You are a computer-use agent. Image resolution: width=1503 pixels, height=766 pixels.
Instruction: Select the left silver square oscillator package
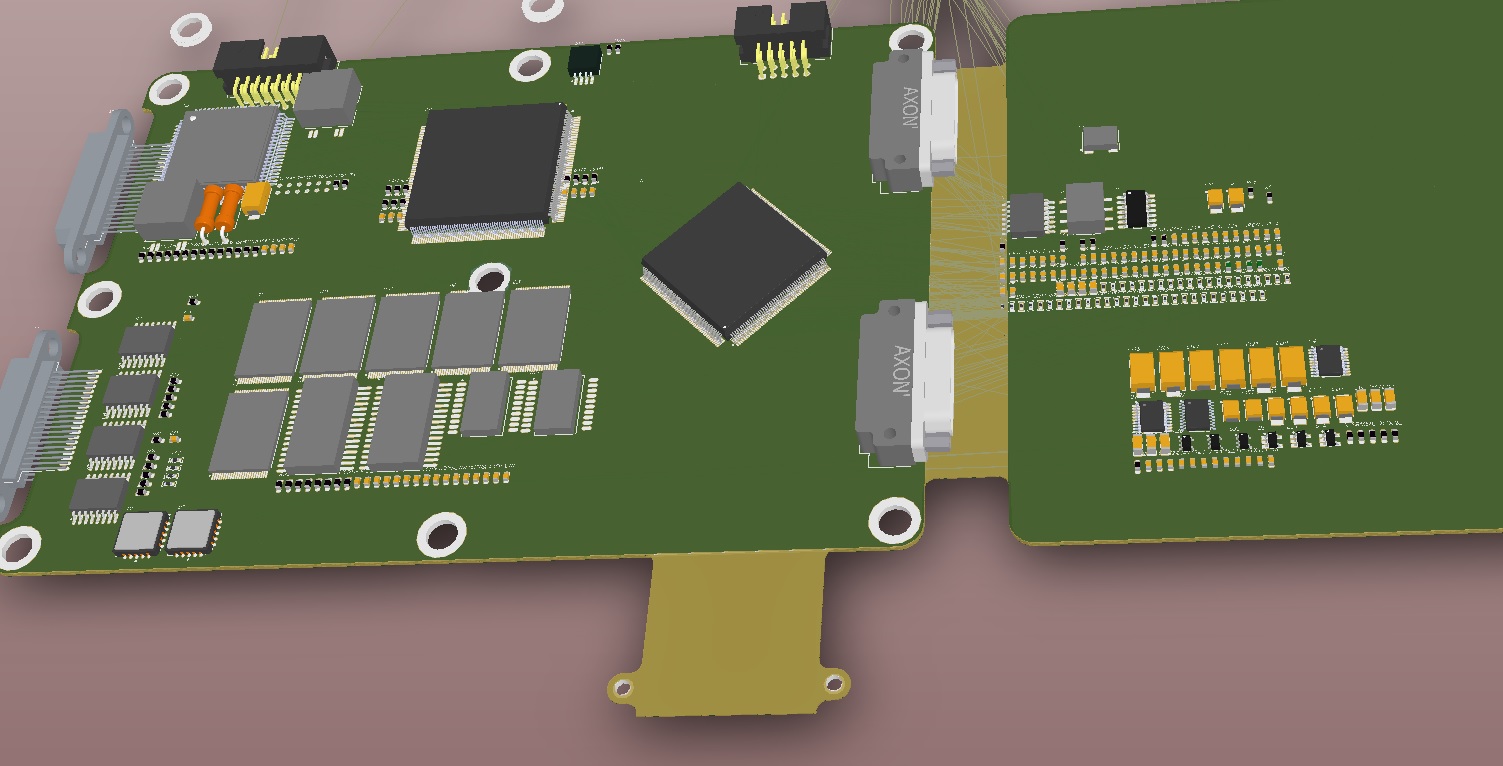[x=140, y=533]
